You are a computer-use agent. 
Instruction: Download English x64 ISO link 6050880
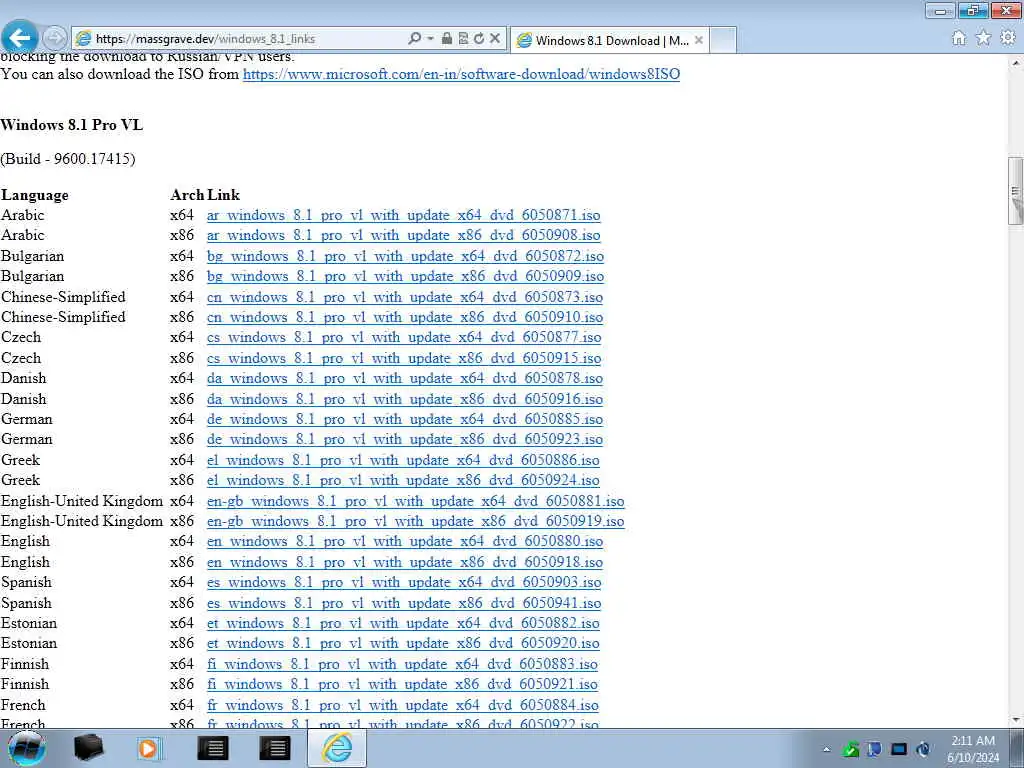point(405,541)
